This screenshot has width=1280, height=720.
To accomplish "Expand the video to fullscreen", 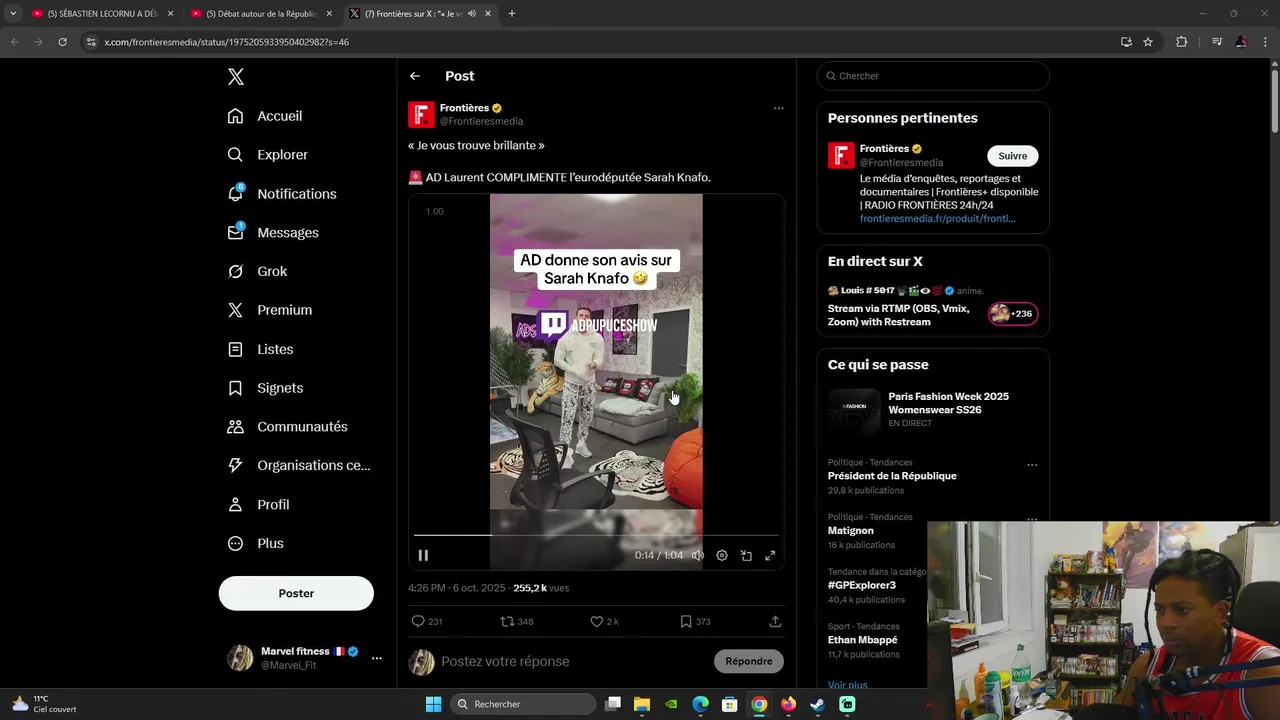I will tap(770, 555).
